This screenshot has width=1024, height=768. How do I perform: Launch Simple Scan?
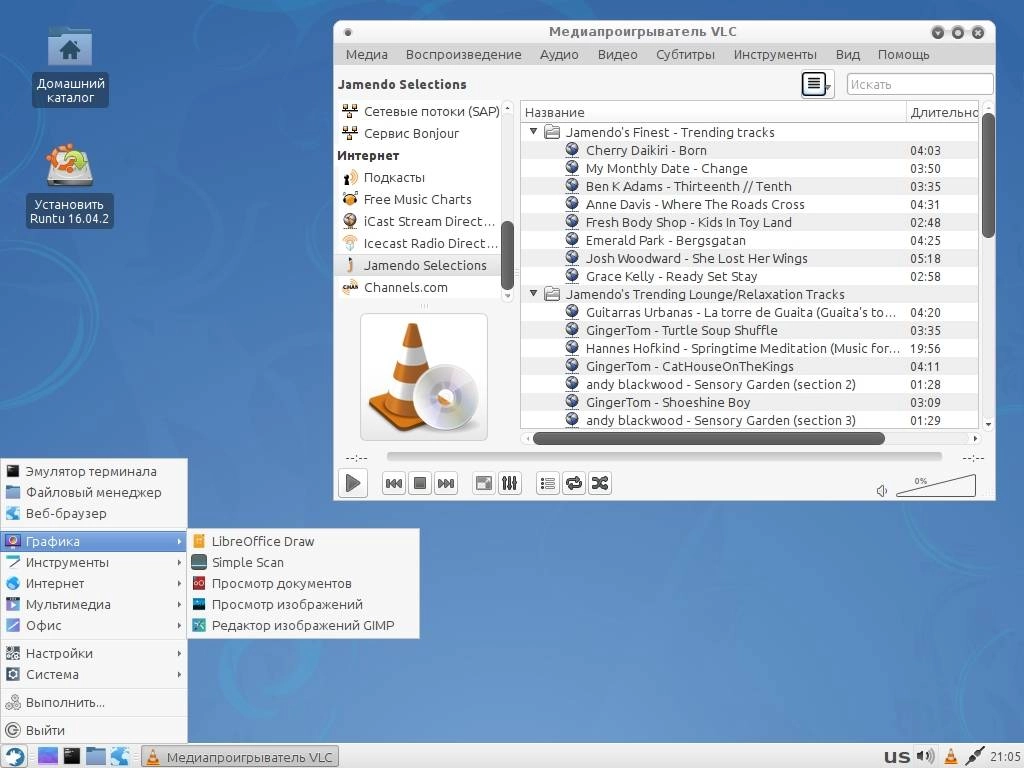point(304,562)
